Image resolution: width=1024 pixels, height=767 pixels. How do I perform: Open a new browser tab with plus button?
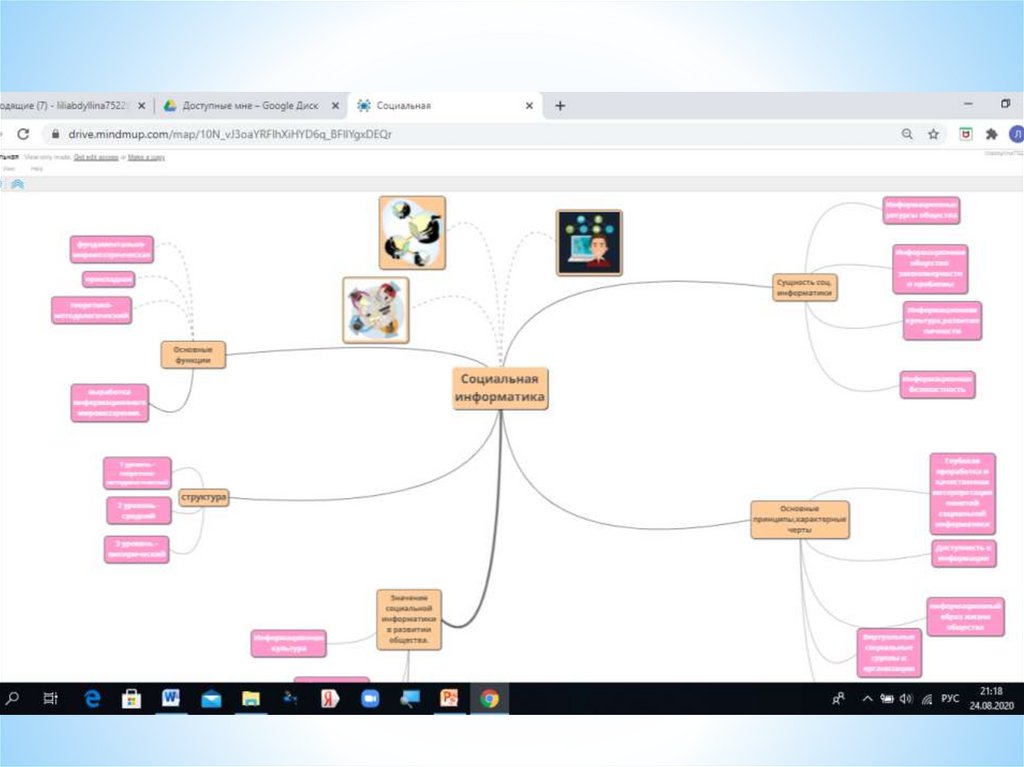point(560,106)
